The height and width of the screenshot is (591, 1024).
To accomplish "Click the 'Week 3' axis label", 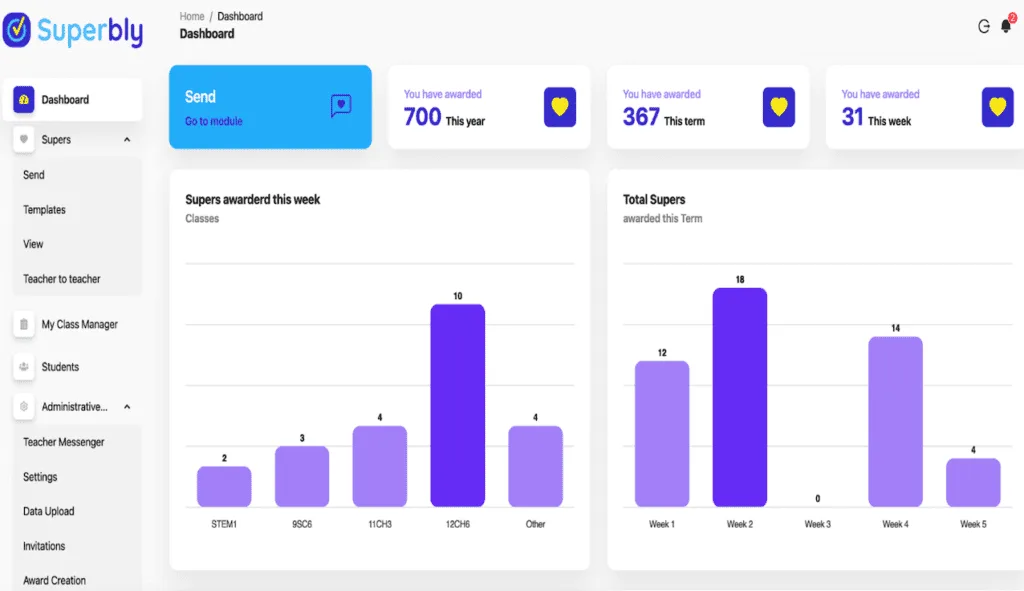I will 818,524.
